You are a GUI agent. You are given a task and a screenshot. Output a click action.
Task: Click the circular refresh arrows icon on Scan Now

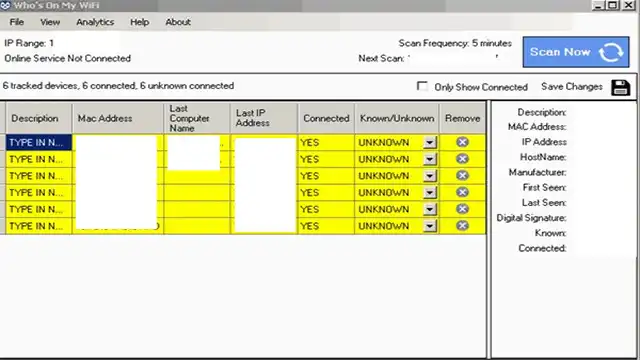point(611,52)
